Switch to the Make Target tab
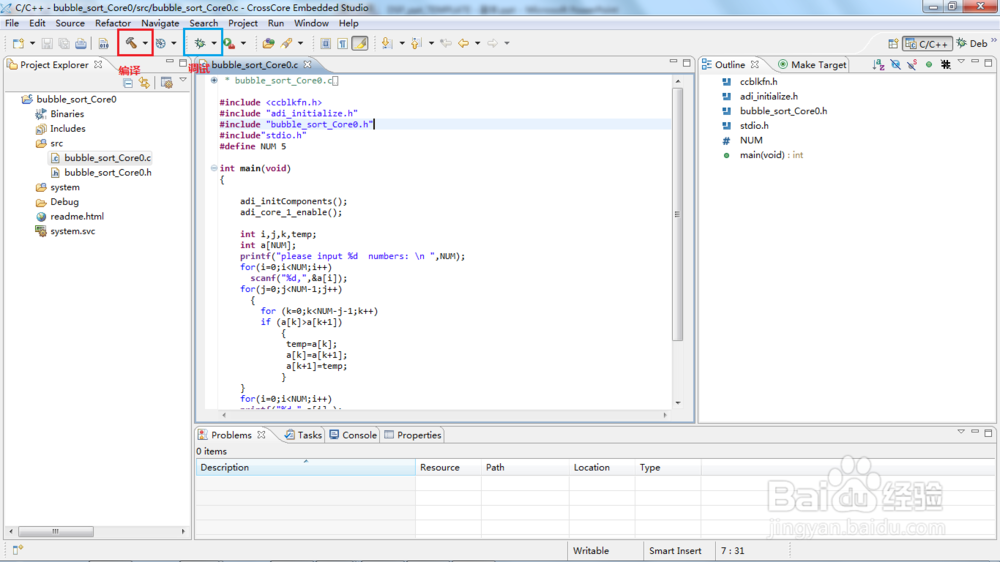Viewport: 1000px width, 562px height. tap(812, 64)
